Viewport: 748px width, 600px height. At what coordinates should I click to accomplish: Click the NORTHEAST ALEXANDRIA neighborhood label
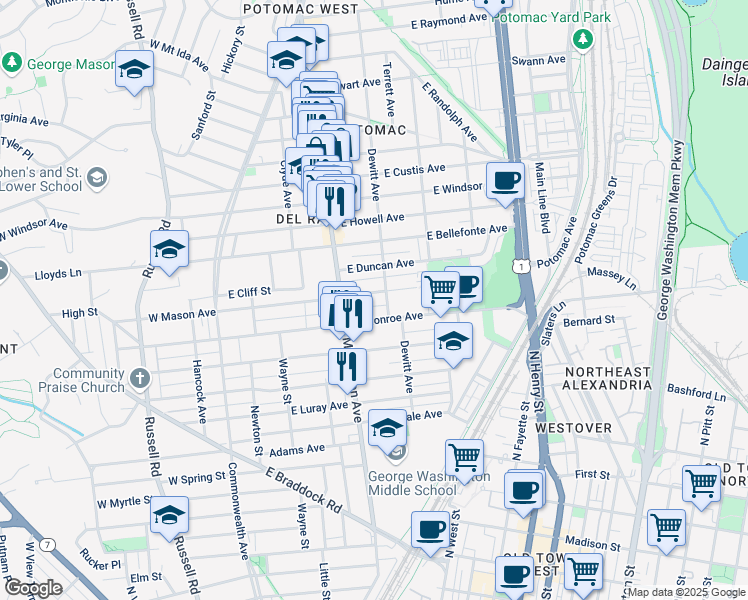pos(607,378)
